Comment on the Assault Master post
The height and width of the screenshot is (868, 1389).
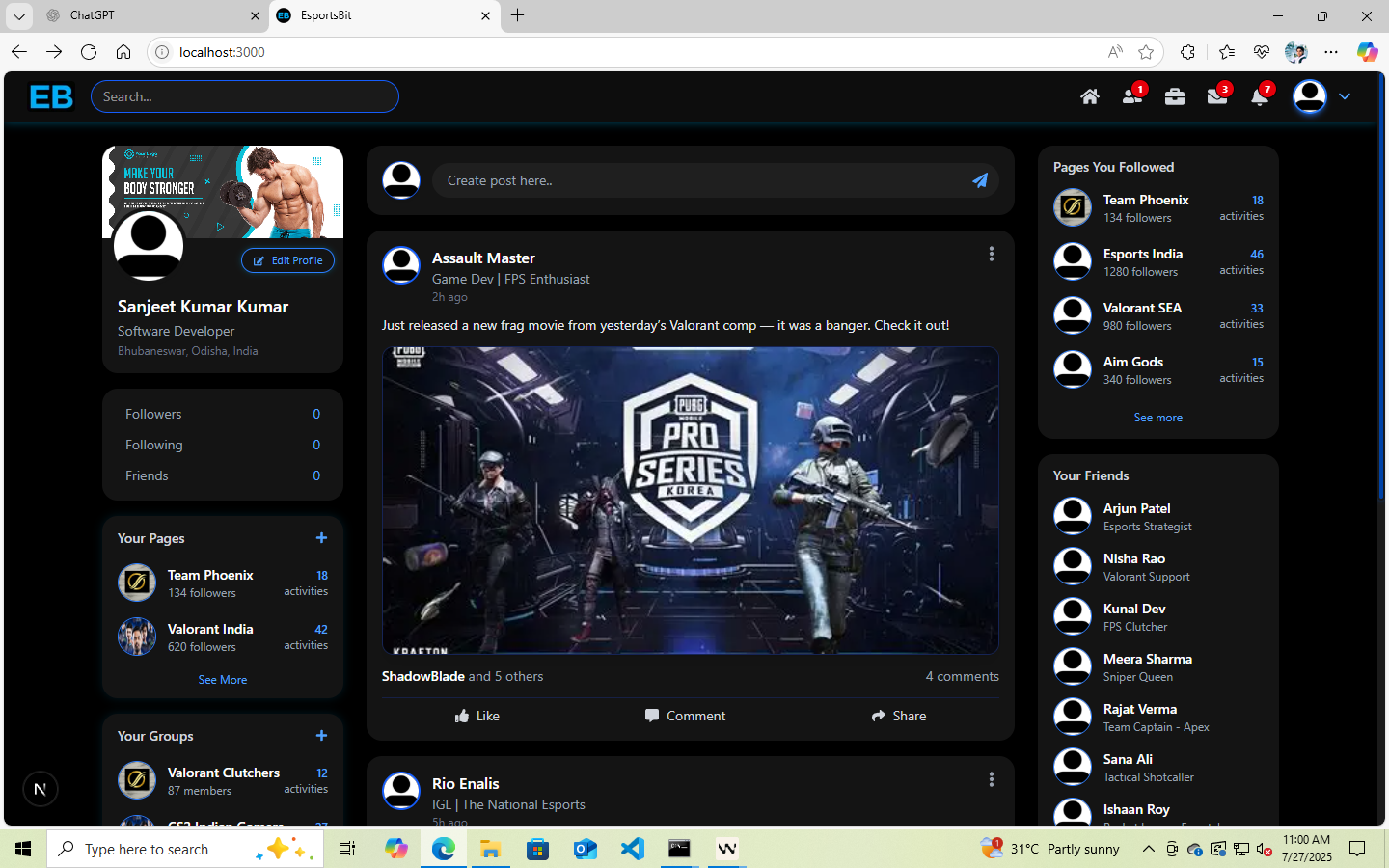point(685,716)
